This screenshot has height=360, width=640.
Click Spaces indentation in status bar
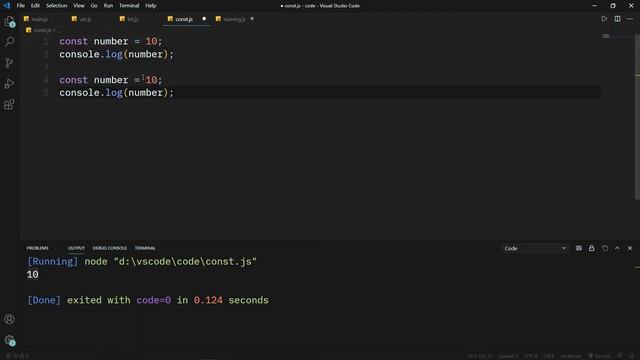coord(508,356)
